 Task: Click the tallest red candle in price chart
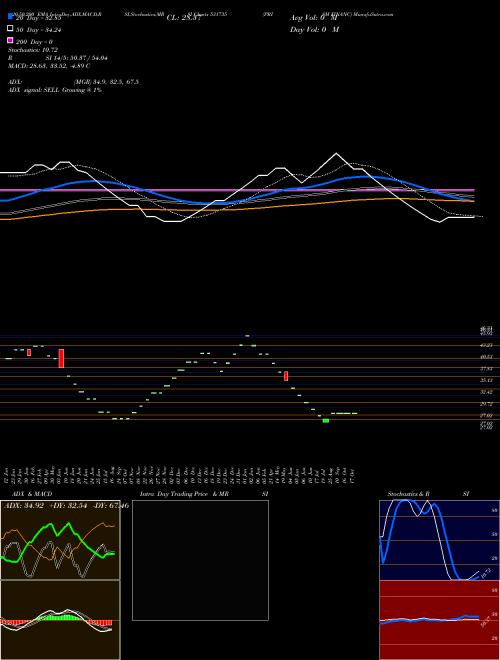click(61, 358)
